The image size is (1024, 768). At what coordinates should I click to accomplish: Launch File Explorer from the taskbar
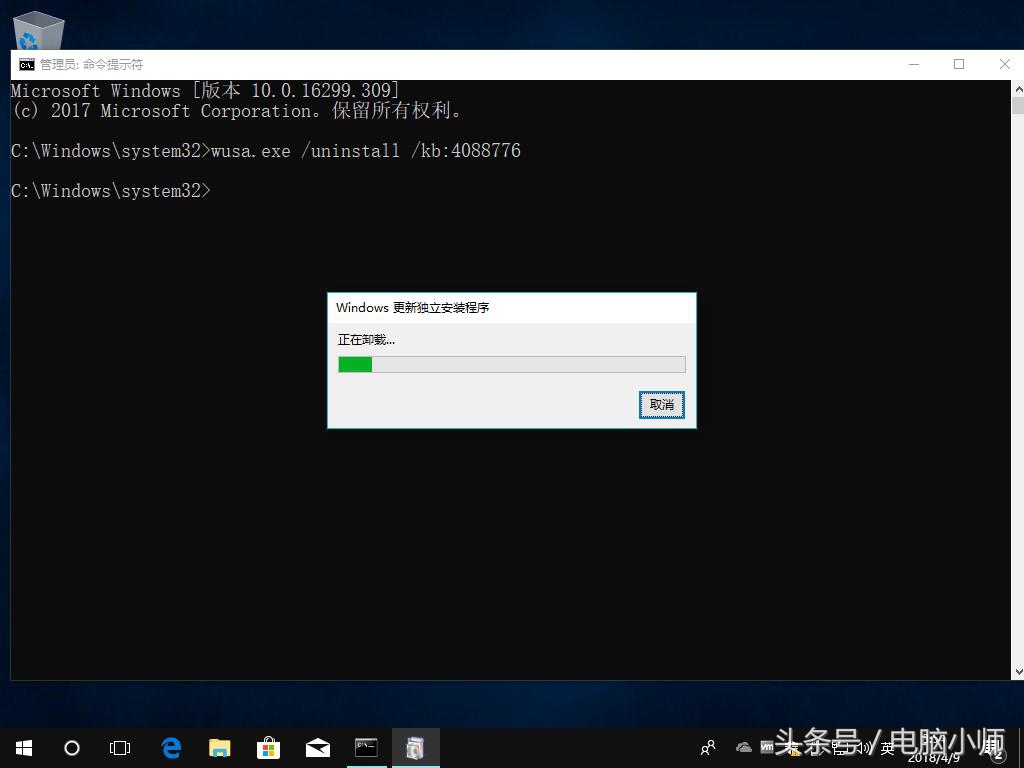(x=219, y=747)
